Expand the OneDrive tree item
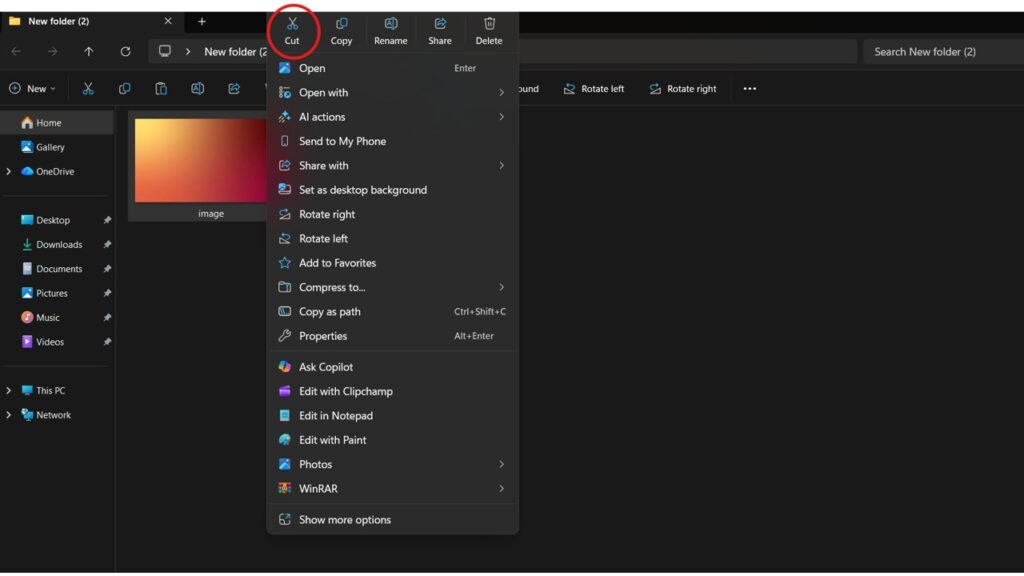This screenshot has height=576, width=1024. [x=9, y=171]
